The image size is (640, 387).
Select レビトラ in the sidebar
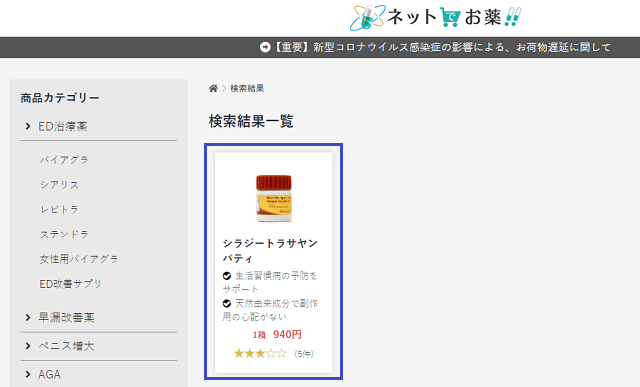pyautogui.click(x=59, y=209)
